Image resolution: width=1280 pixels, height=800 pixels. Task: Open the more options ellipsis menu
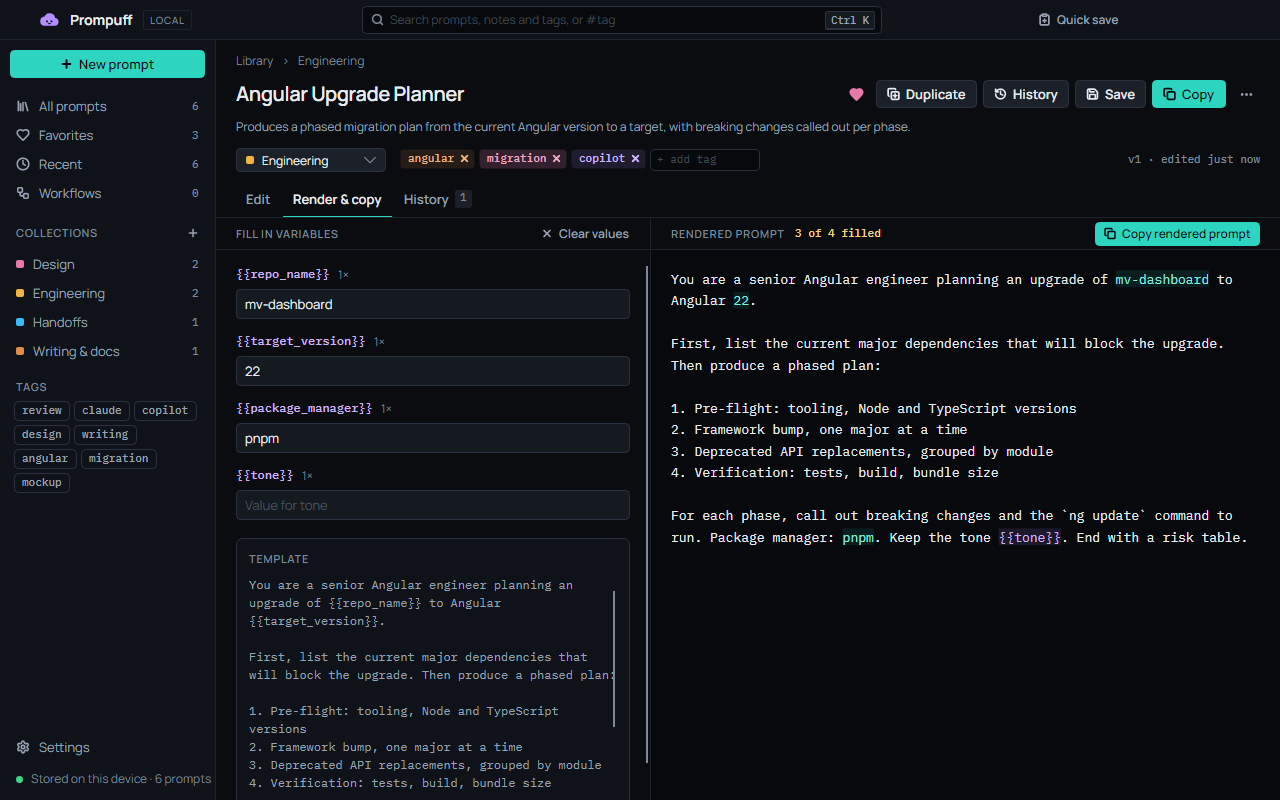click(1246, 94)
